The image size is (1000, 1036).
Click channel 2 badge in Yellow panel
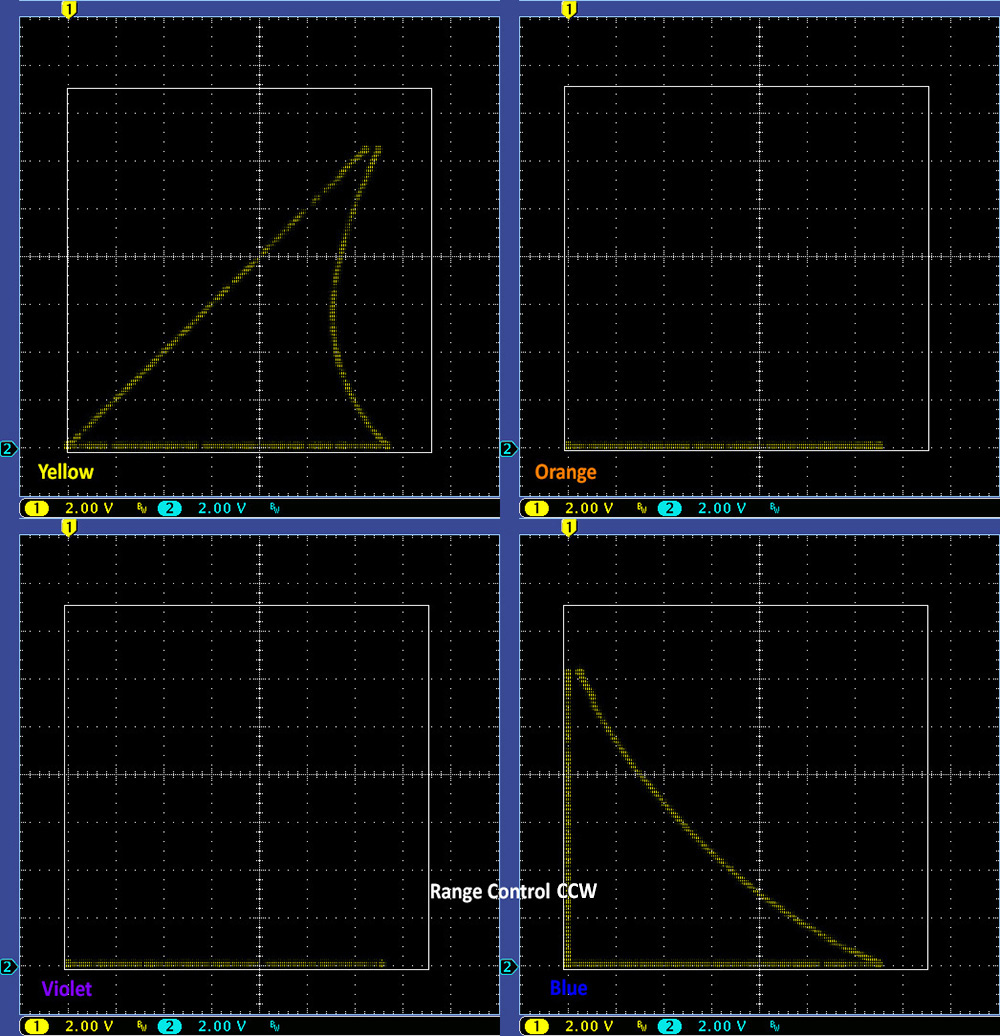click(x=169, y=508)
